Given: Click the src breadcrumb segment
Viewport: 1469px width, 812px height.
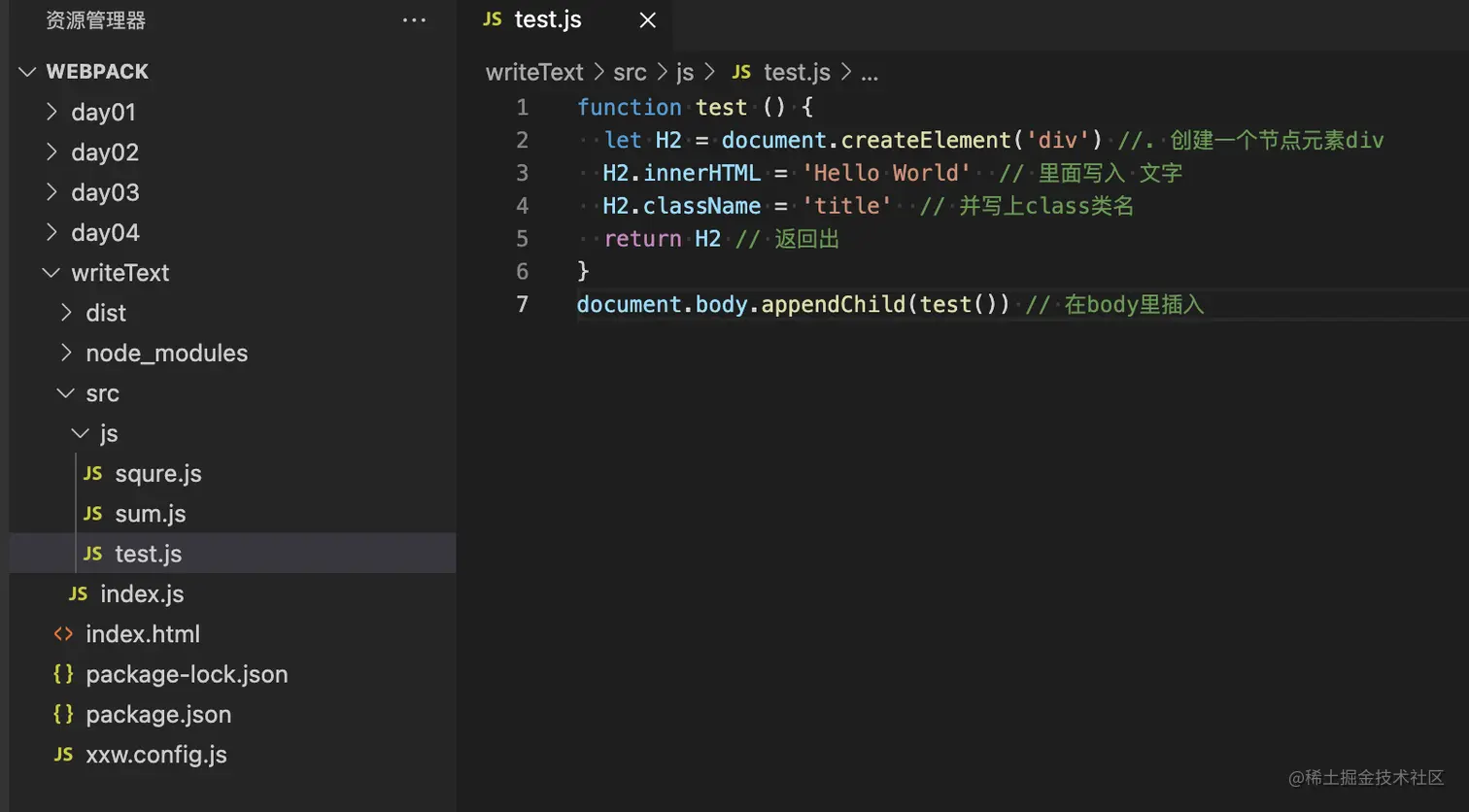Looking at the screenshot, I should (630, 72).
